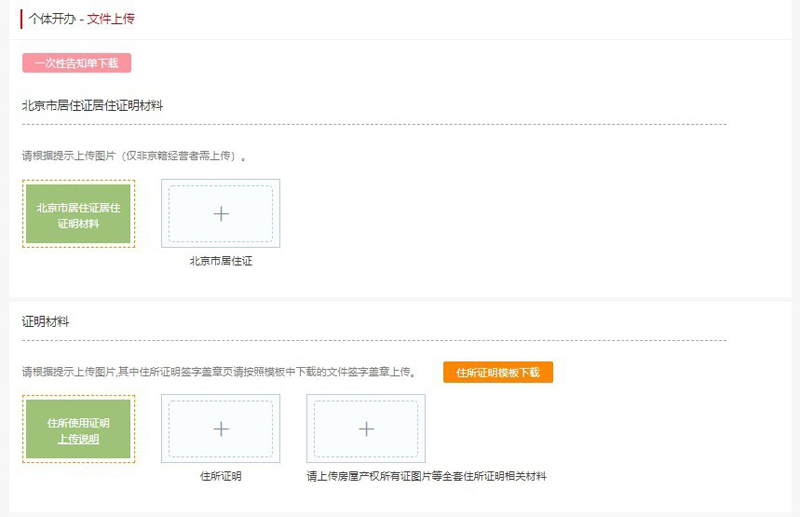
Task: Click the 住所证明 caption under upload box
Action: pyautogui.click(x=220, y=476)
